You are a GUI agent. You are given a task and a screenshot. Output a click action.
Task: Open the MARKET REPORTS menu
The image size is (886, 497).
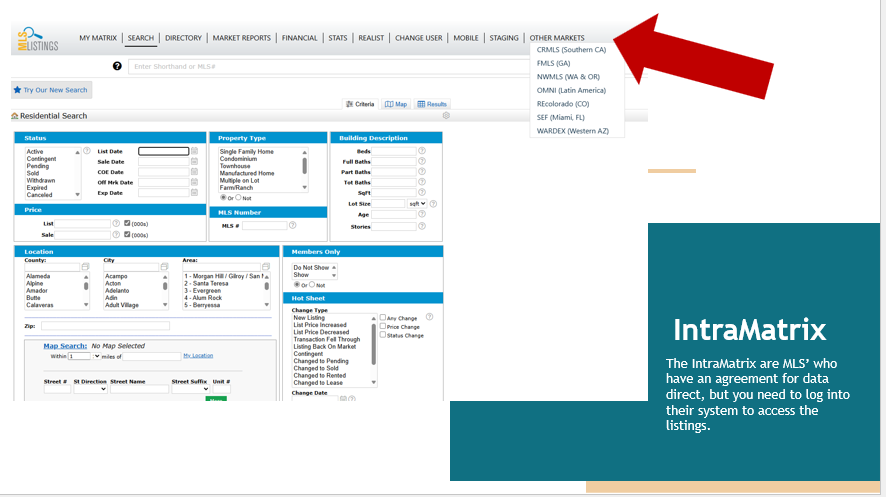tap(242, 38)
